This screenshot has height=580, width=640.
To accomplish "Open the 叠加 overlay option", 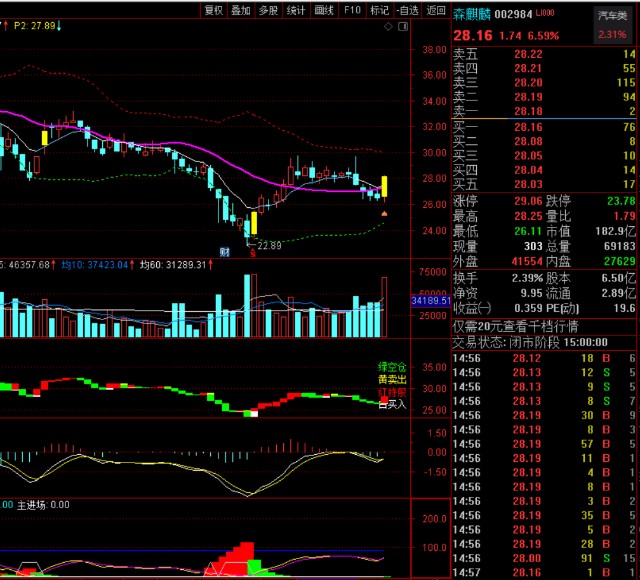I will 241,10.
